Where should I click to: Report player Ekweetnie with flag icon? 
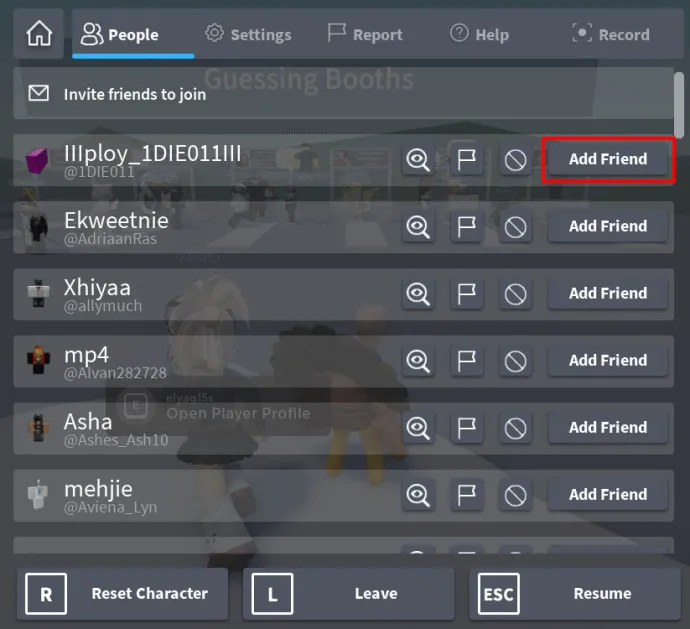(466, 227)
